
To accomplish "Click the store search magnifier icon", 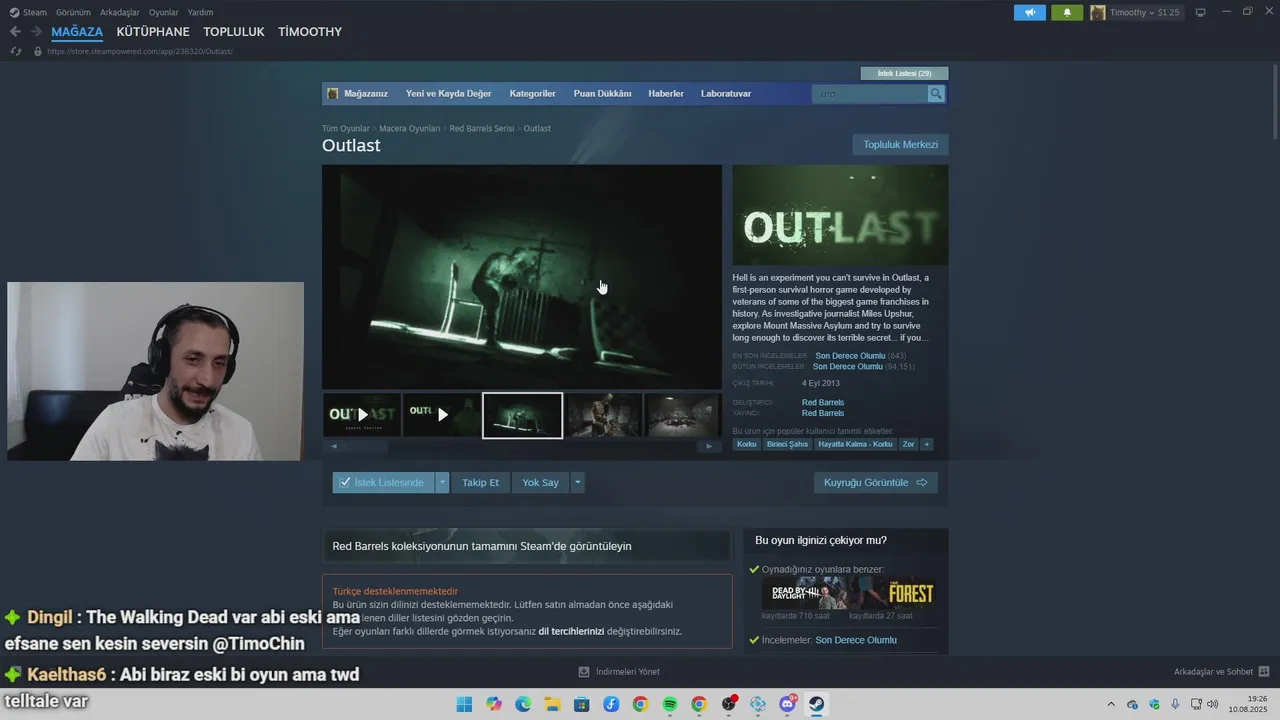I will (x=936, y=94).
